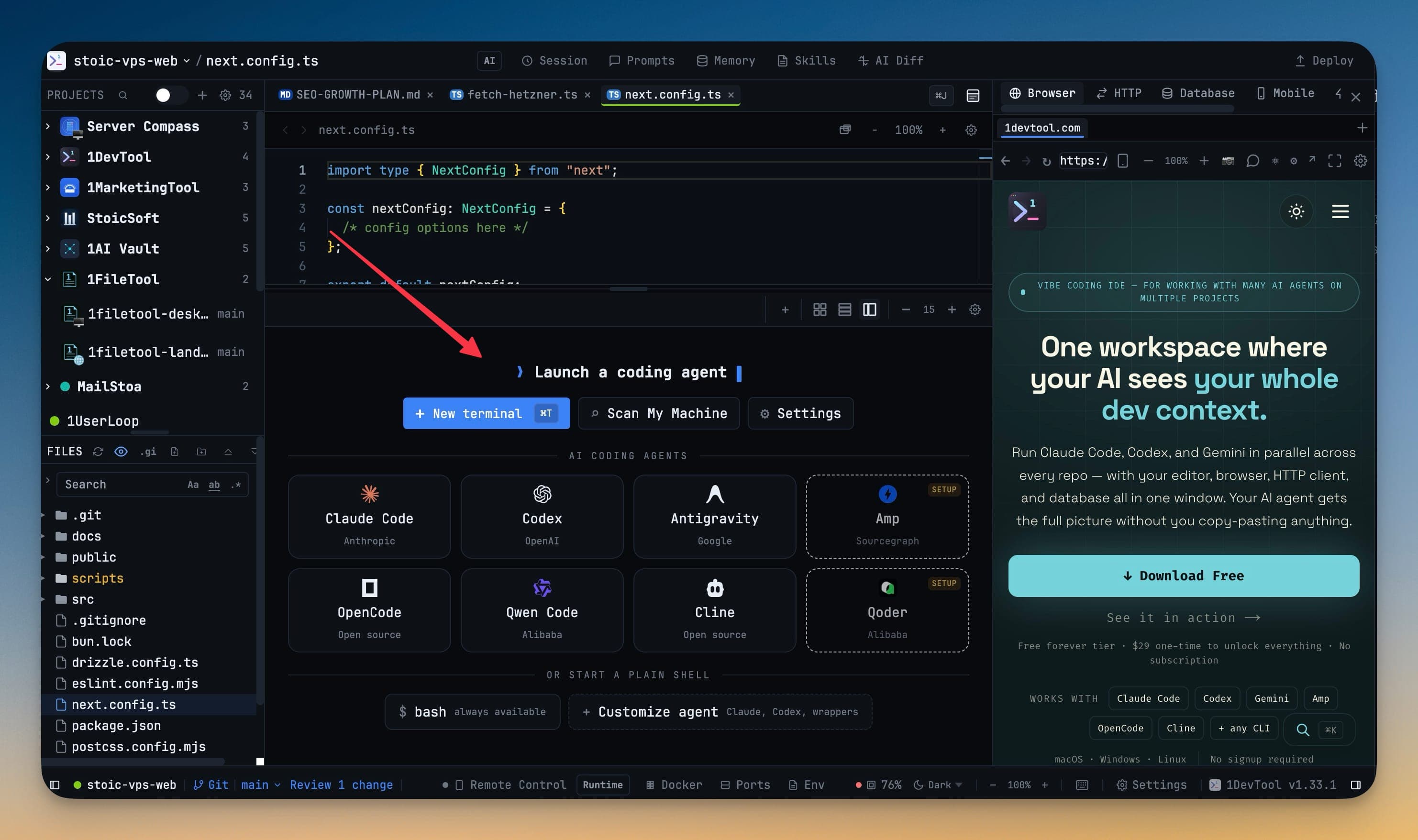Start plain bash shell

473,711
